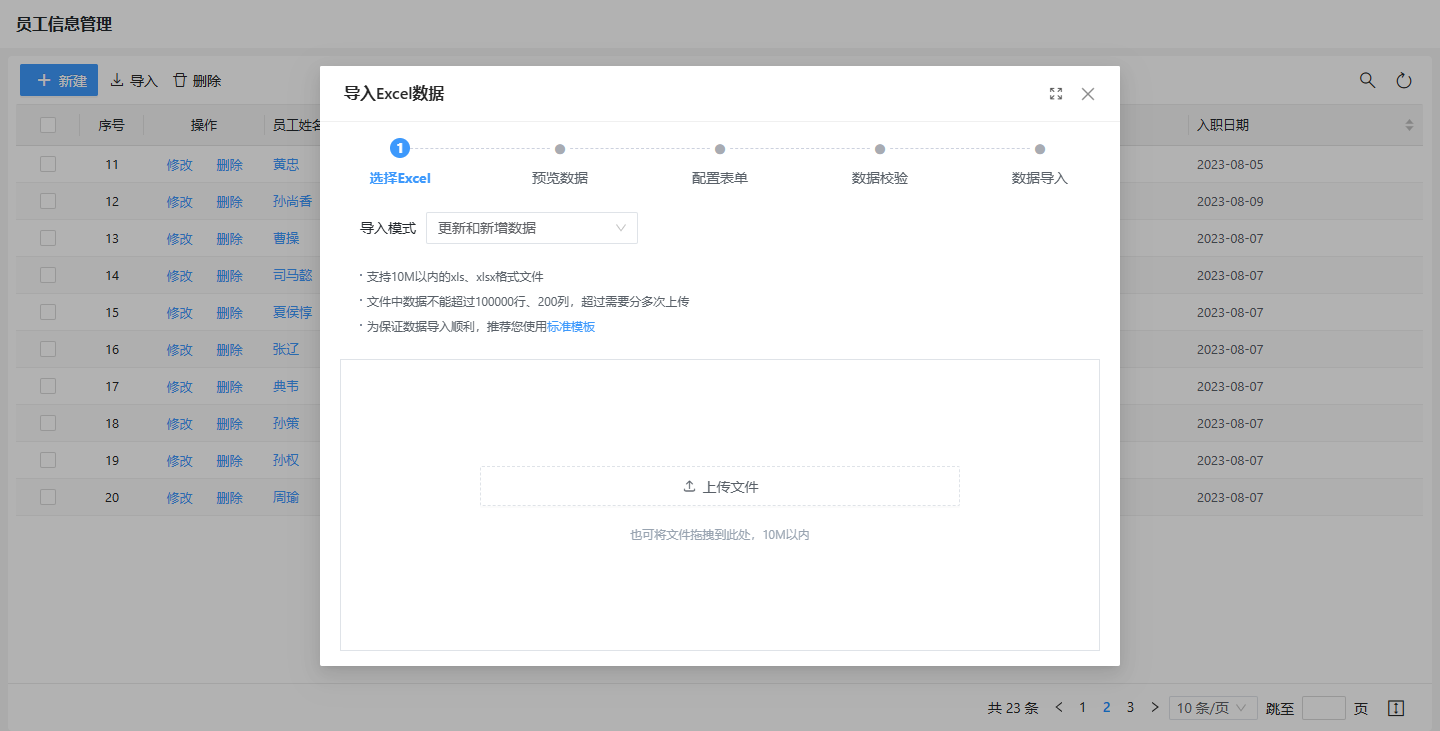Click the search magnifier icon
1440x731 pixels.
coord(1367,81)
